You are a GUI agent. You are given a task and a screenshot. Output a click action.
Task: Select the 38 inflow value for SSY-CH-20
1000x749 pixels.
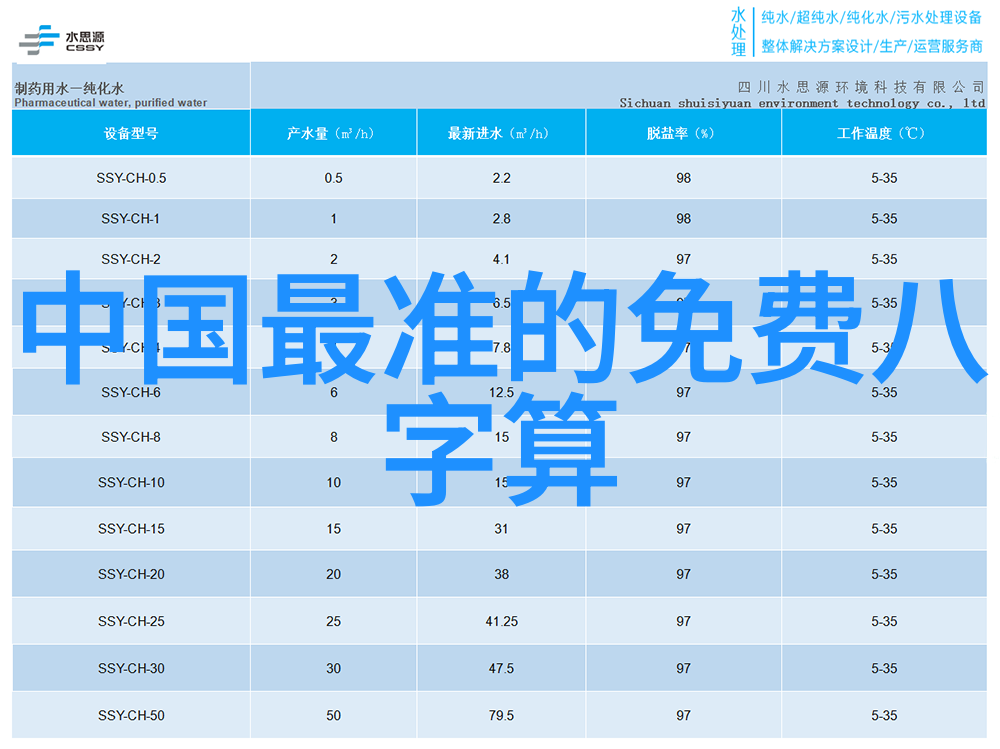pos(501,574)
